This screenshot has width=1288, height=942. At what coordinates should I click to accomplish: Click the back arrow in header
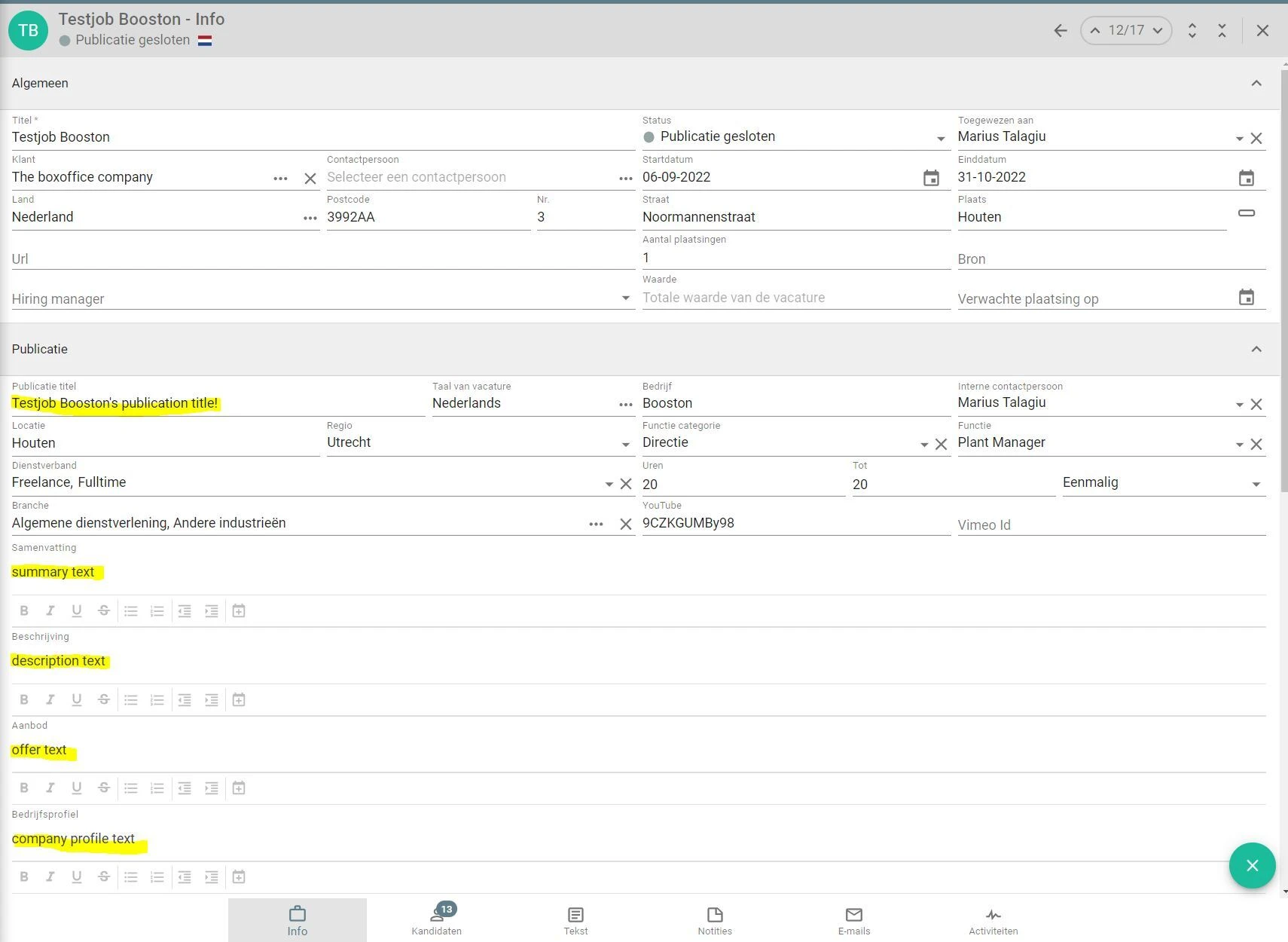click(x=1060, y=31)
